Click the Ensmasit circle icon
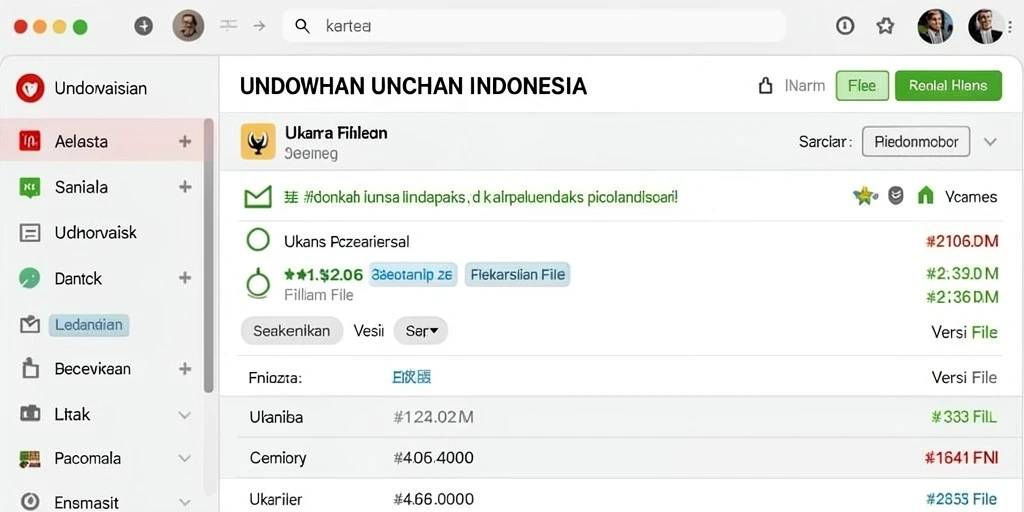Image resolution: width=1024 pixels, height=512 pixels. (x=30, y=502)
